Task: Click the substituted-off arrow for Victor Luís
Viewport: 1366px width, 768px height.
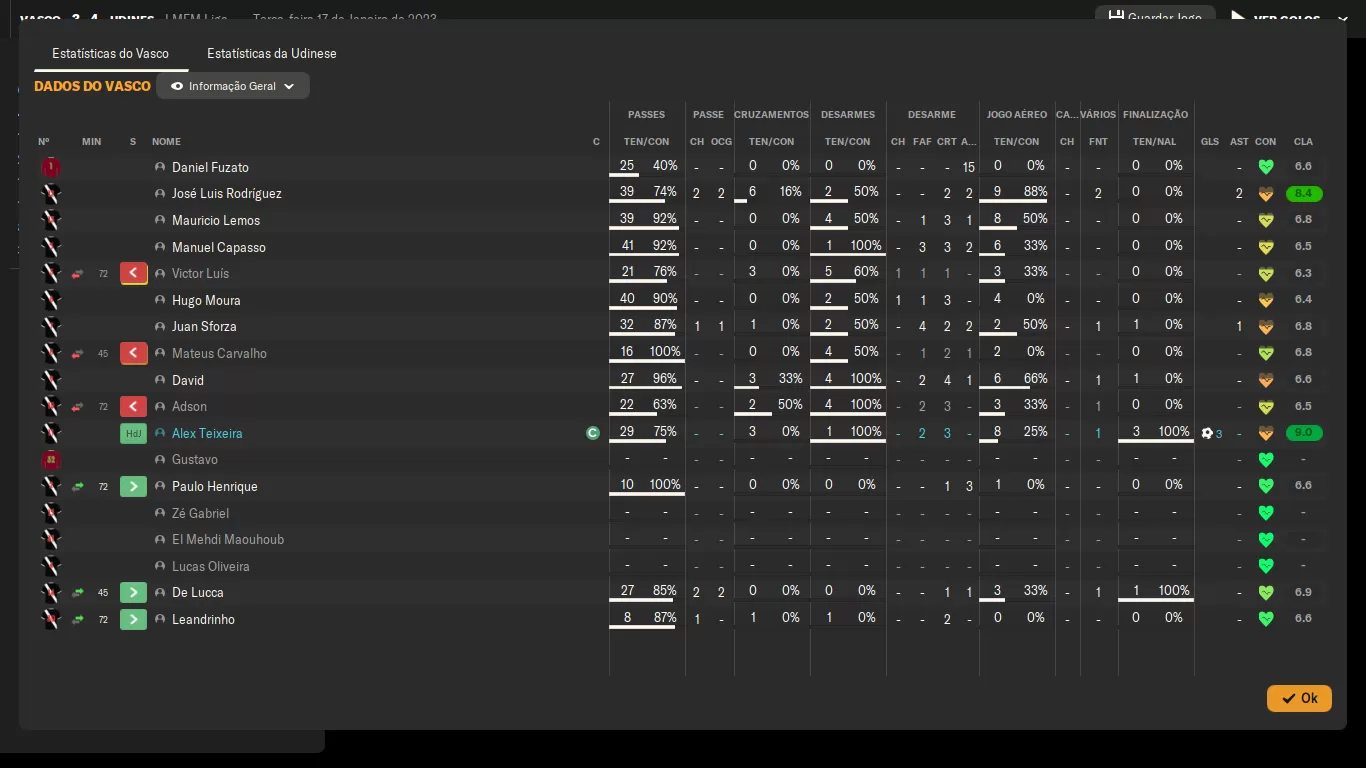Action: click(134, 273)
